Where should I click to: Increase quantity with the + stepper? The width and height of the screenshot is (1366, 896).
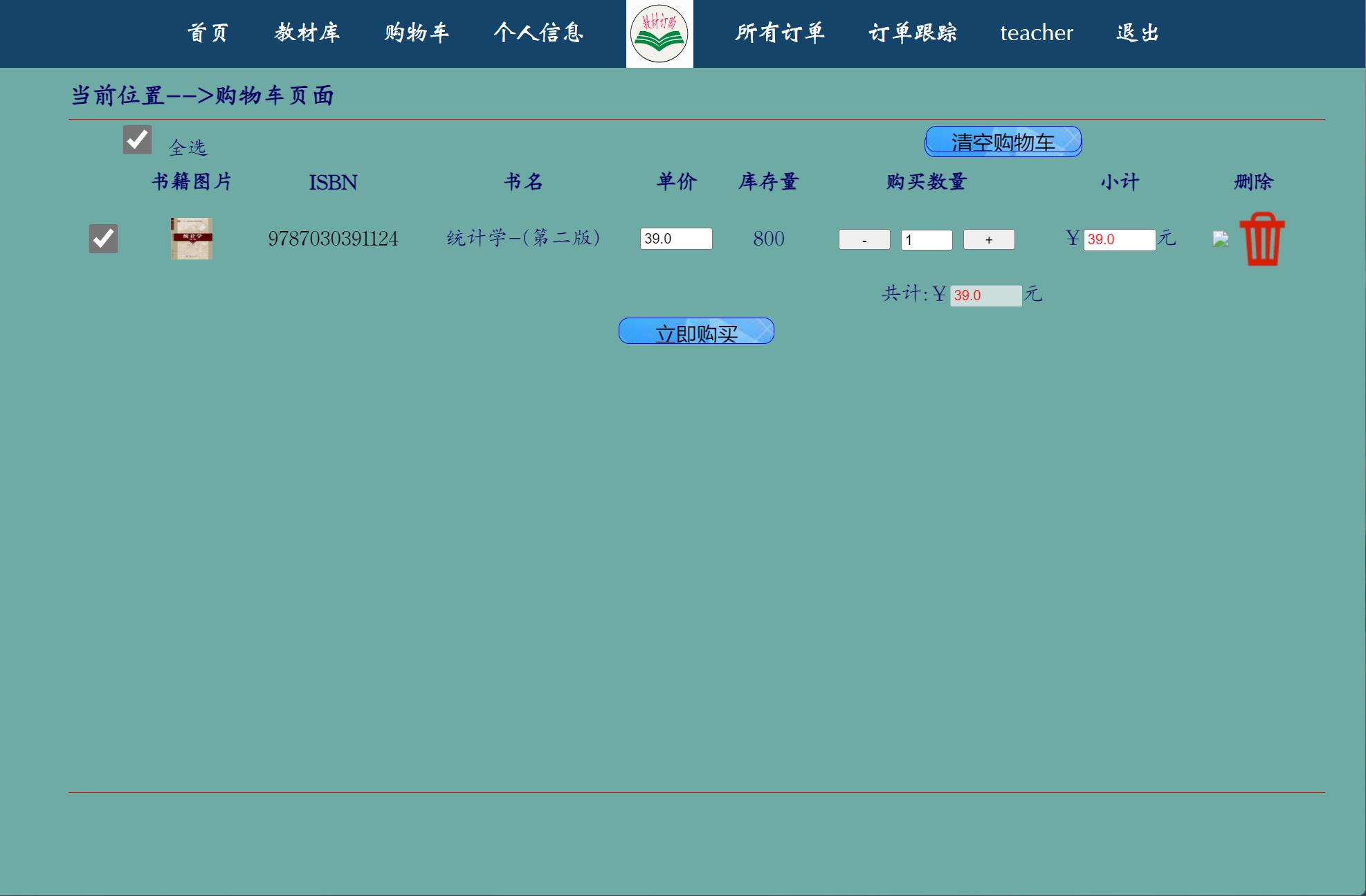(x=988, y=239)
